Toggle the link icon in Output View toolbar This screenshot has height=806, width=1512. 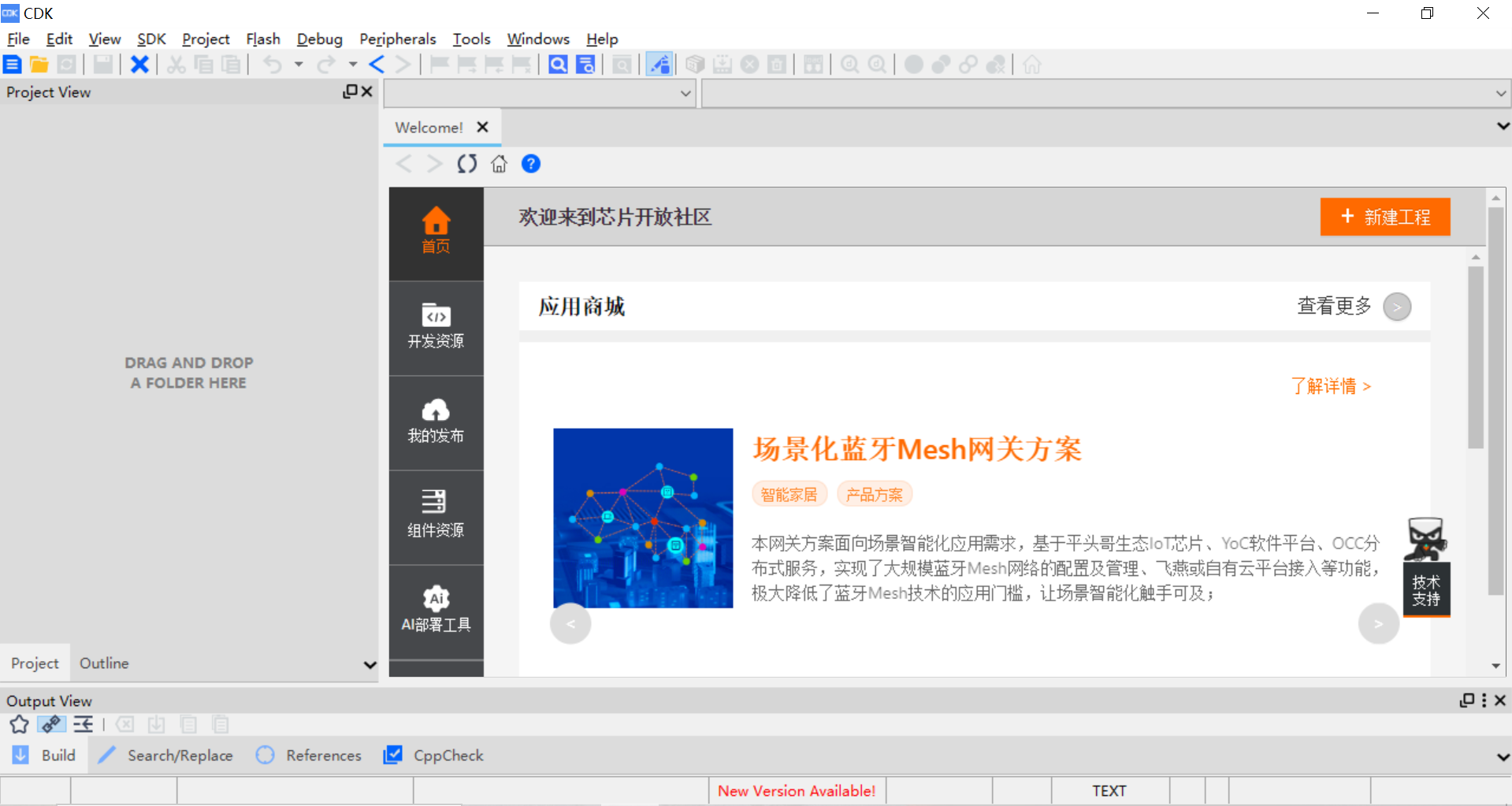(x=51, y=724)
